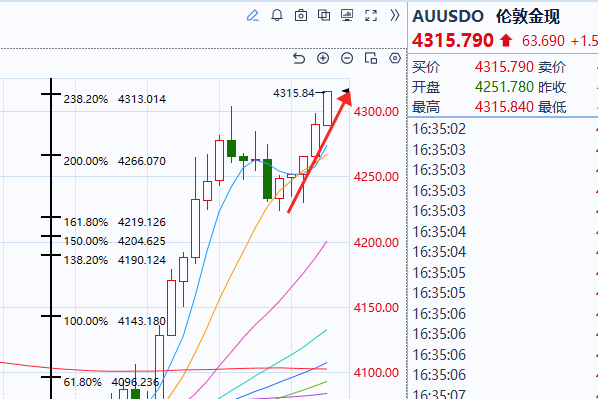
Task: Toggle fullscreen chart mode icon
Action: (x=371, y=16)
